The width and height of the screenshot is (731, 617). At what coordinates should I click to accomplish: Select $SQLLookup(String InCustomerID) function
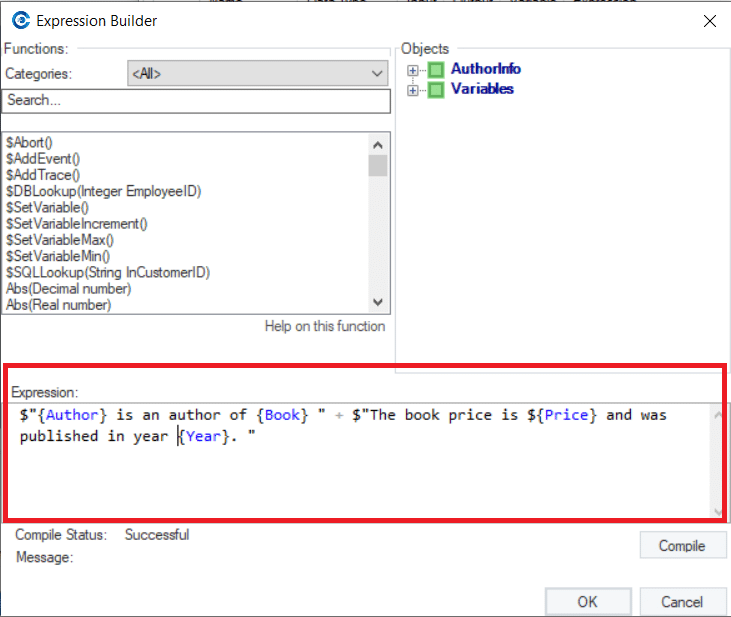point(108,272)
